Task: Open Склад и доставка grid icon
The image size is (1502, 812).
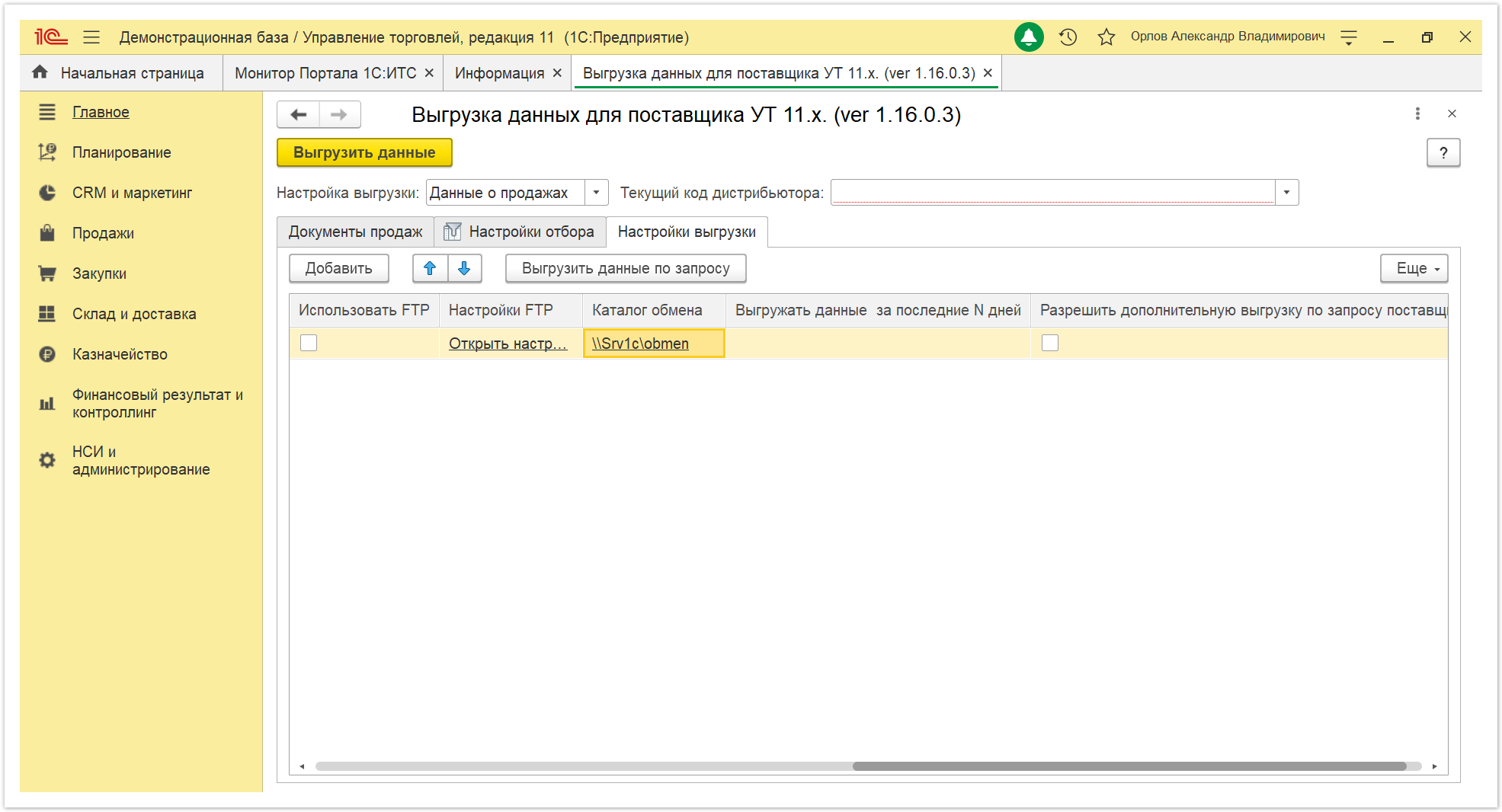Action: pos(47,314)
